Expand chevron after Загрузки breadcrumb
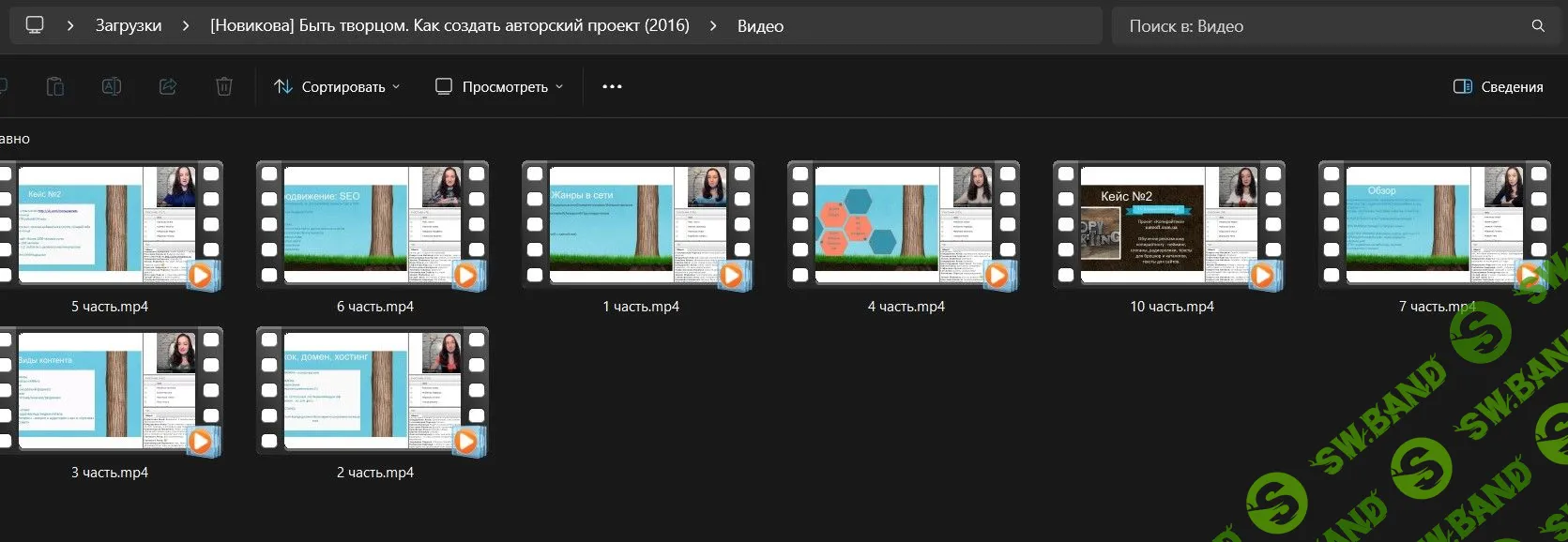The width and height of the screenshot is (1568, 542). [186, 26]
